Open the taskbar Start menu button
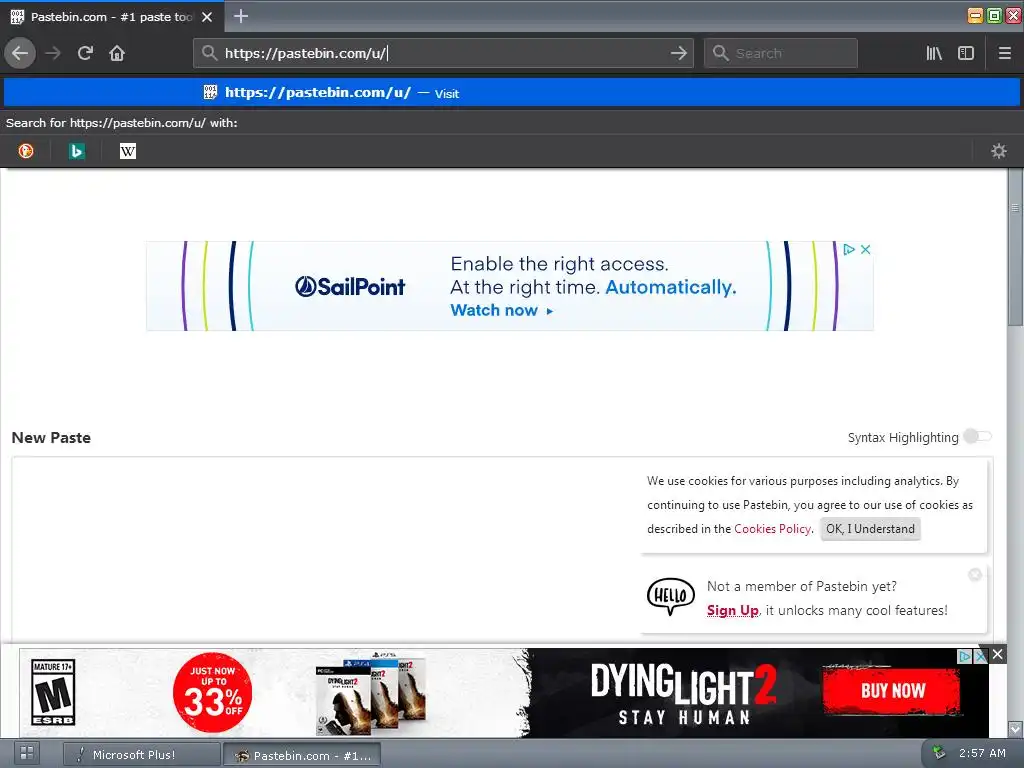 tap(27, 753)
